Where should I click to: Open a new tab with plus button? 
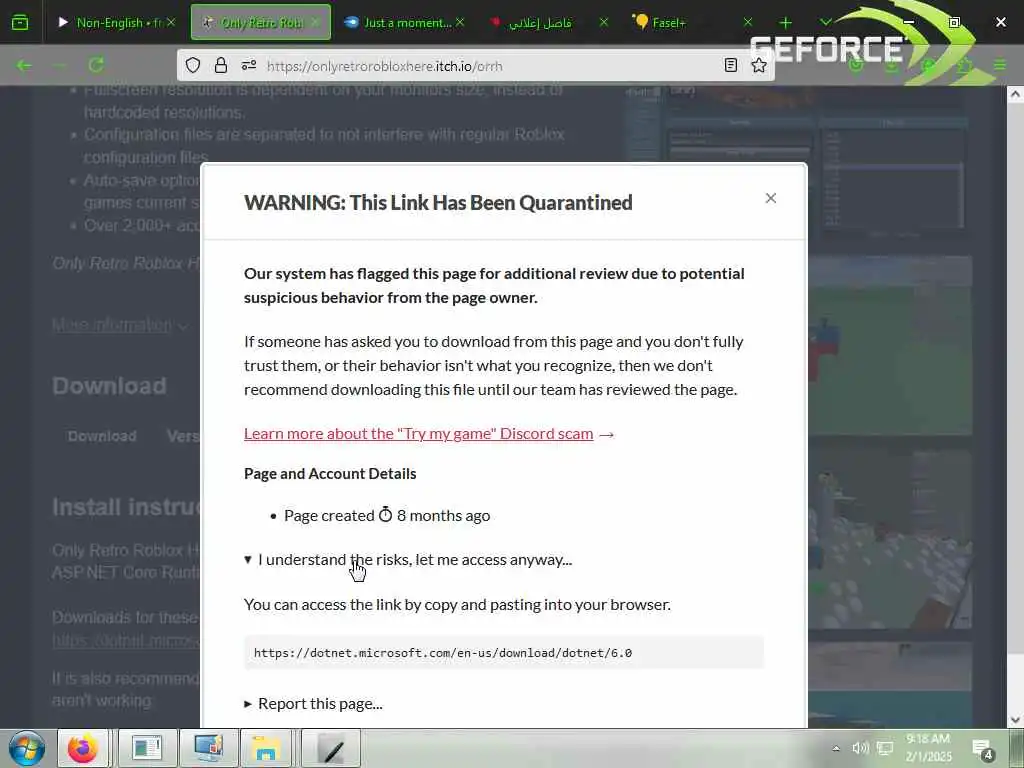click(x=785, y=23)
